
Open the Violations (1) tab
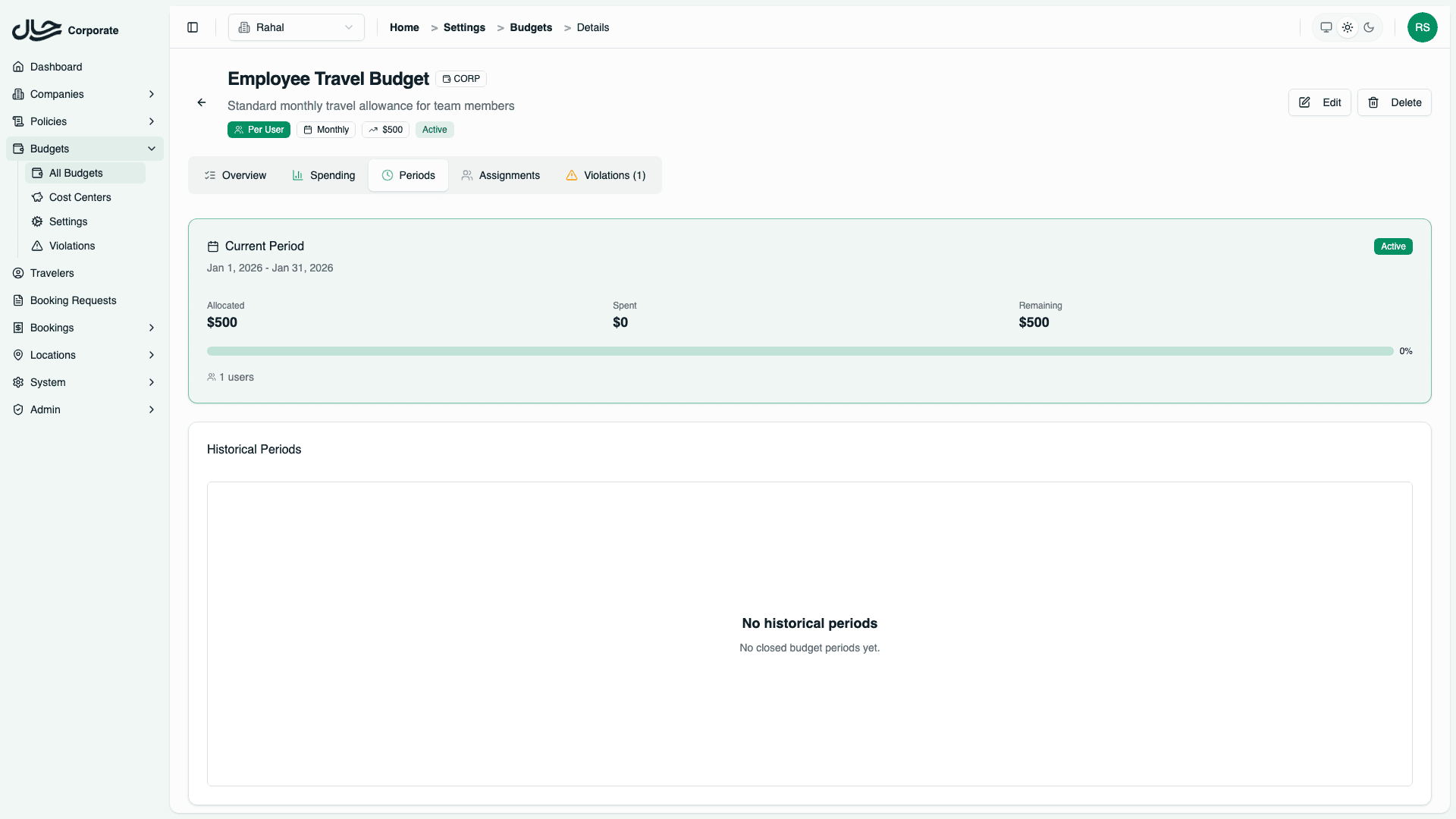(x=606, y=175)
